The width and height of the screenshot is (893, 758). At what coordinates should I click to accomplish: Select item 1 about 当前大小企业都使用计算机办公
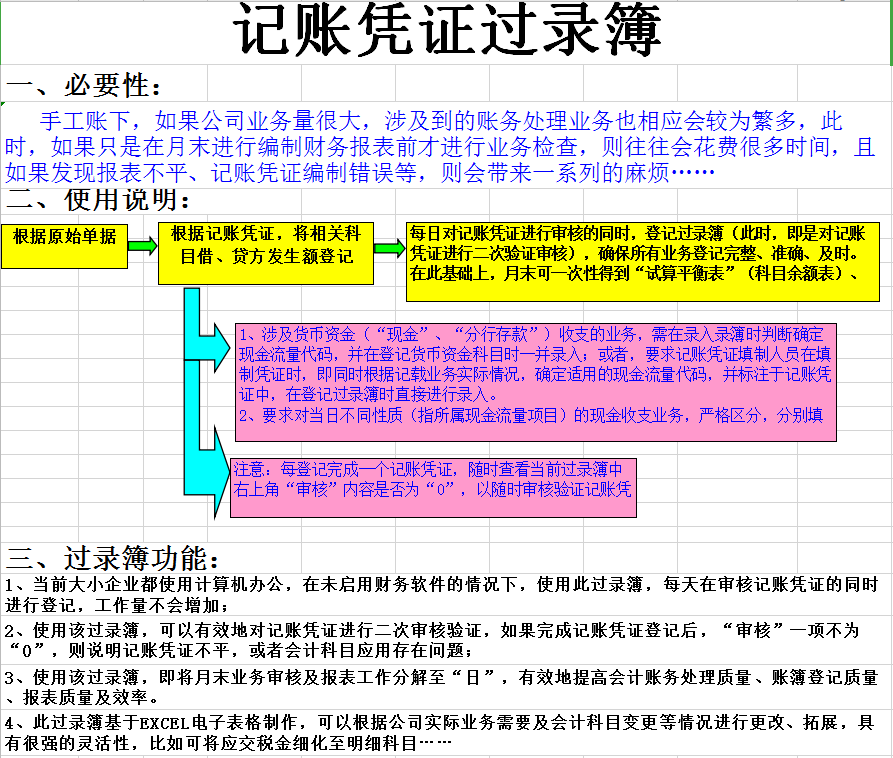[442, 594]
